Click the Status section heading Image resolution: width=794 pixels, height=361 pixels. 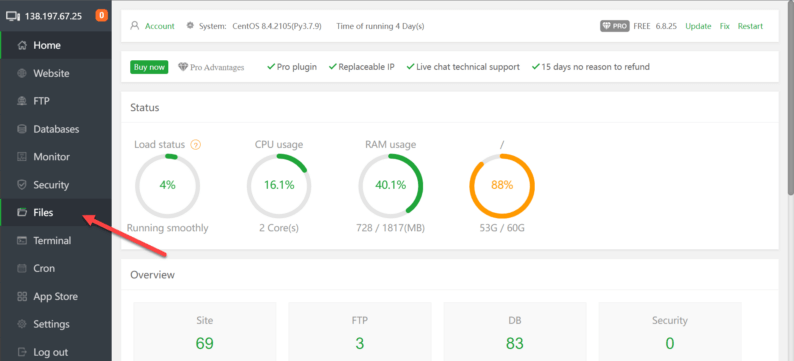(145, 108)
